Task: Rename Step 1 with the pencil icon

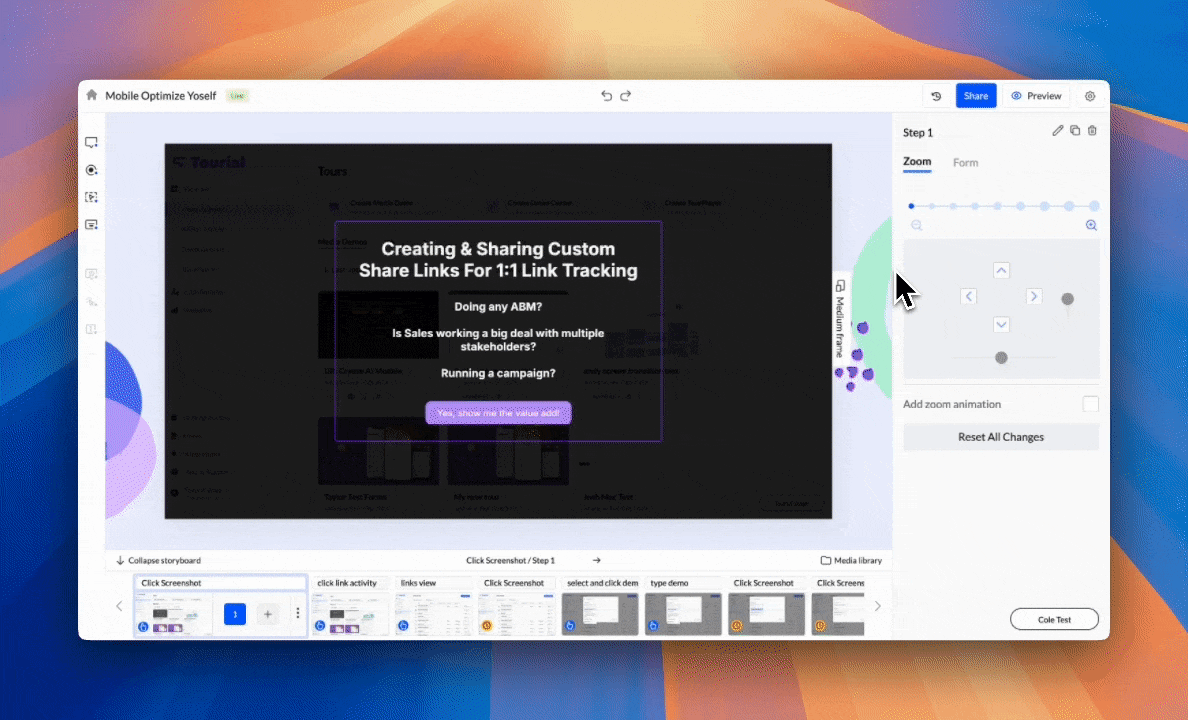Action: pyautogui.click(x=1058, y=131)
